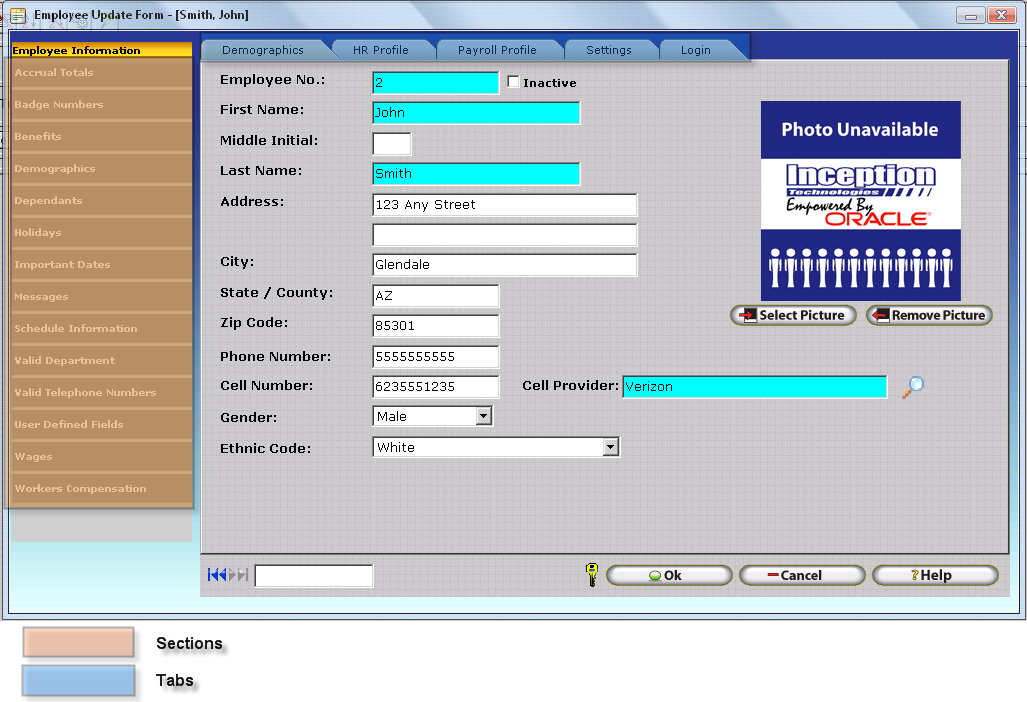Viewport: 1027px width, 702px height.
Task: Select the Login tab
Action: [696, 50]
